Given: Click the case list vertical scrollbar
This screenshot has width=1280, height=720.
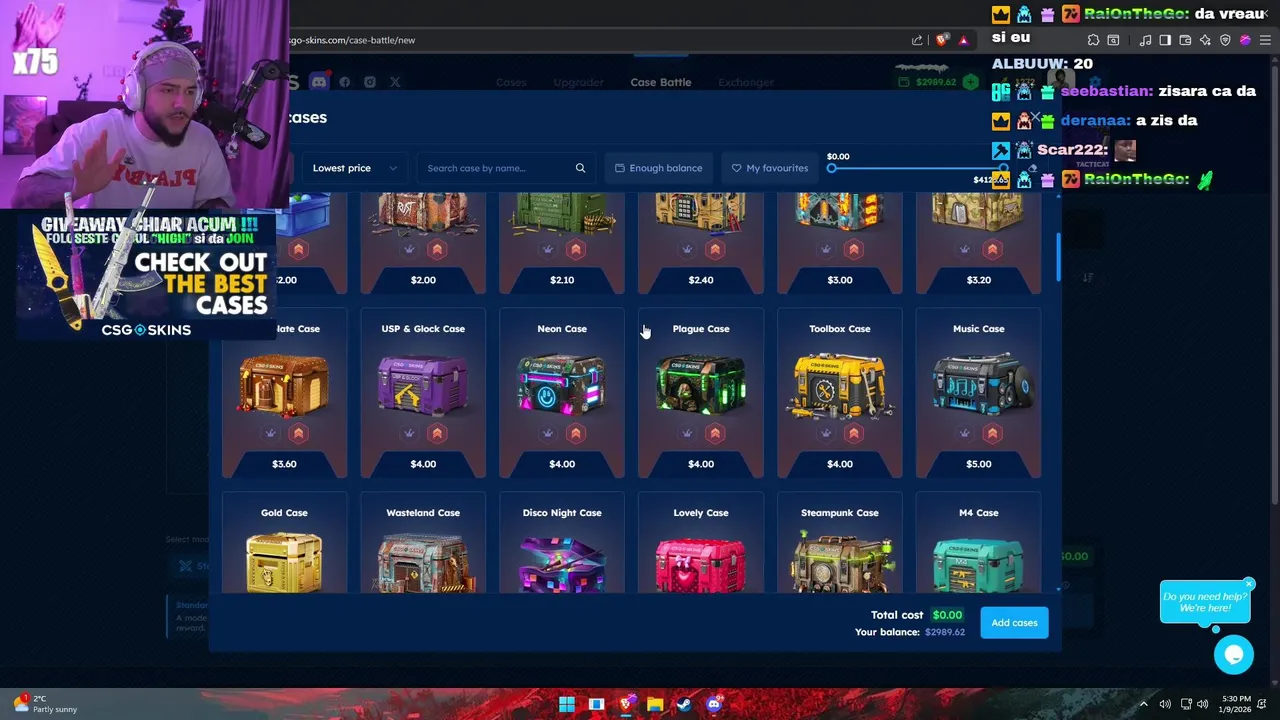Looking at the screenshot, I should (x=1057, y=257).
